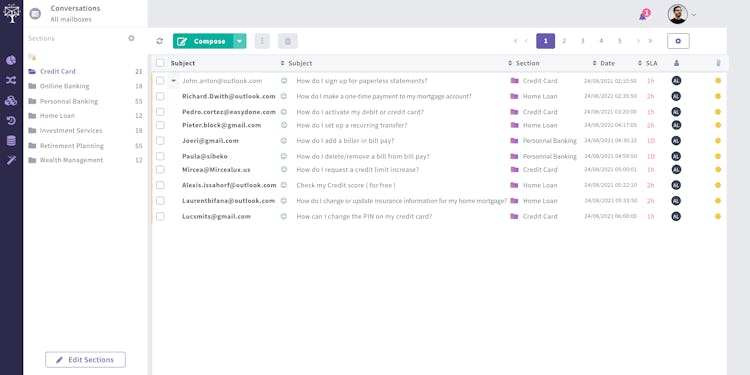This screenshot has width=750, height=375.
Task: Click the refresh conversations icon
Action: click(x=160, y=41)
